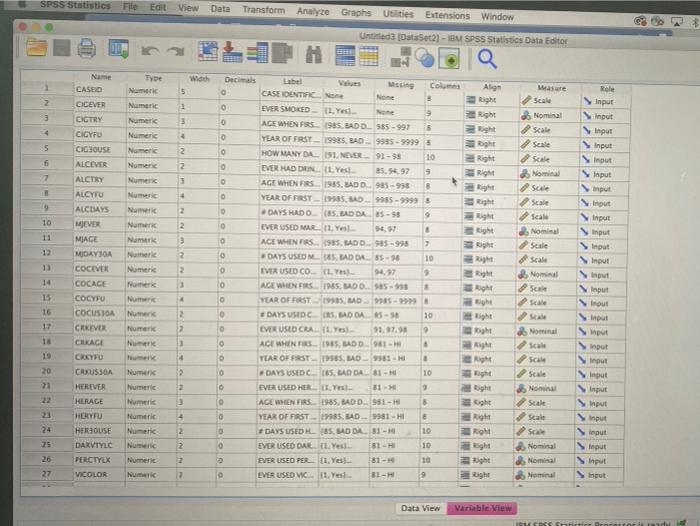This screenshot has width=700, height=526.
Task: Open Role cell for VICOLOR row
Action: (x=599, y=475)
